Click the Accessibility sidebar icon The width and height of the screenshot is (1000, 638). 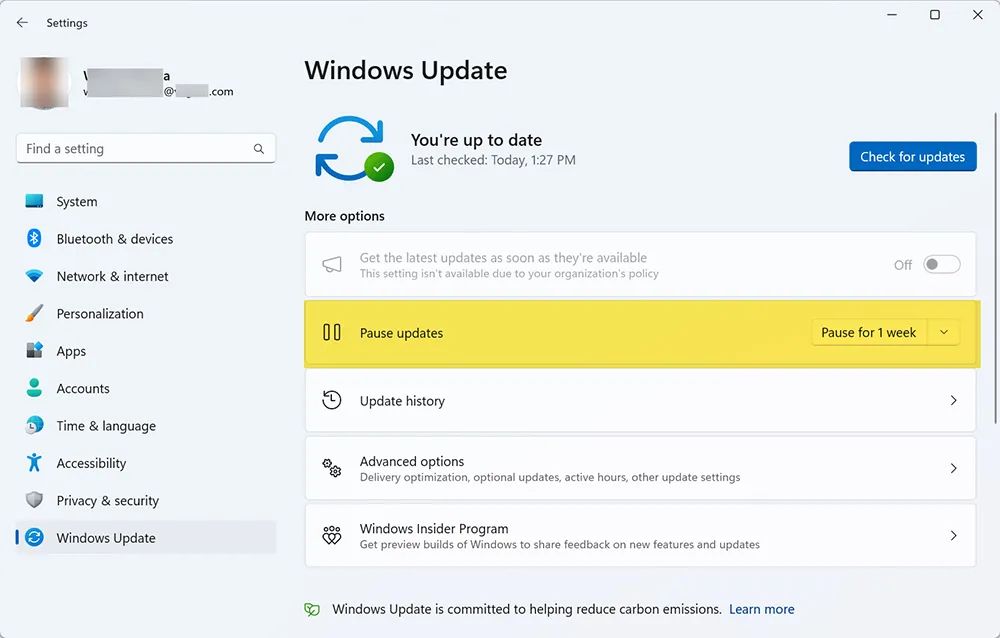[33, 463]
